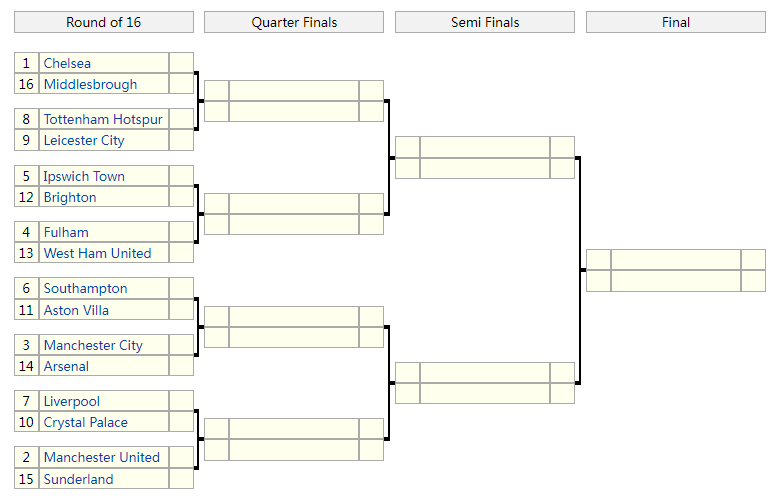775x502 pixels.
Task: Open the Manchester City link
Action: pos(93,345)
